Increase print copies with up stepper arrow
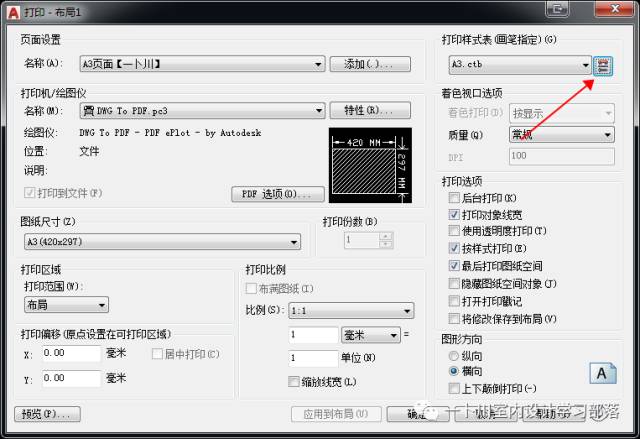Screen dimensions: 640x439 [x=386, y=236]
